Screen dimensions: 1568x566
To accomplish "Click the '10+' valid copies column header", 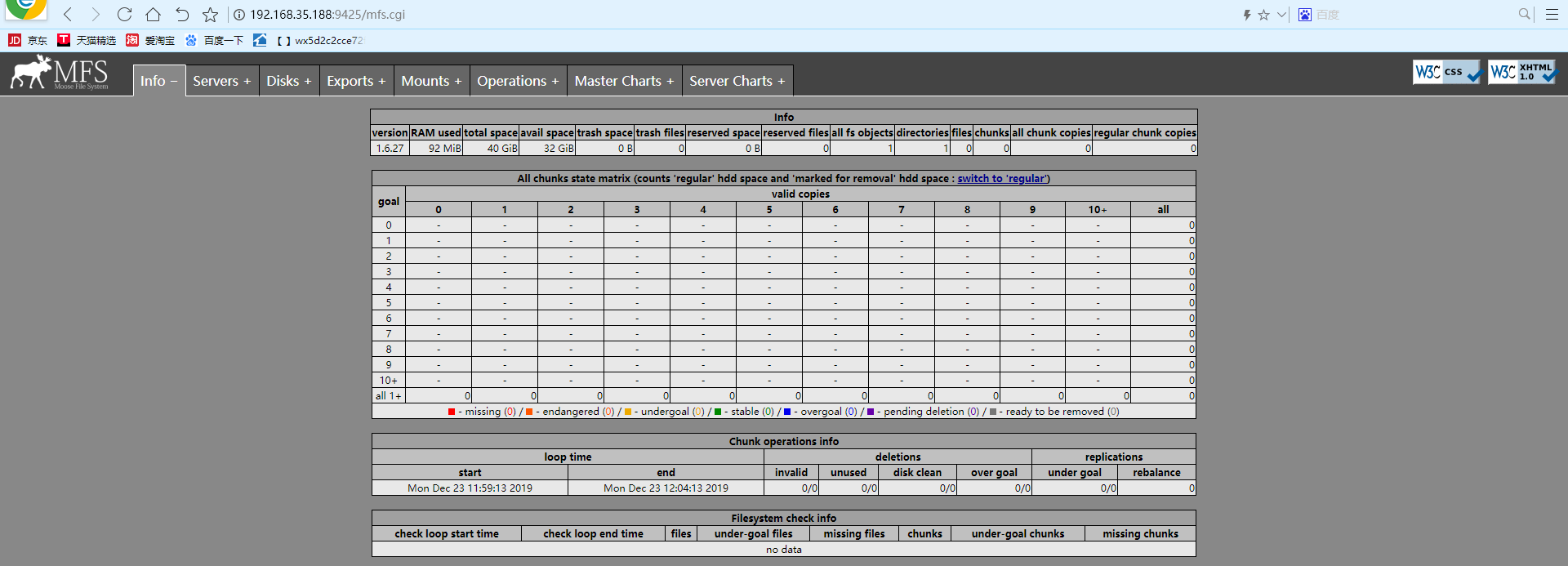I will [1098, 210].
